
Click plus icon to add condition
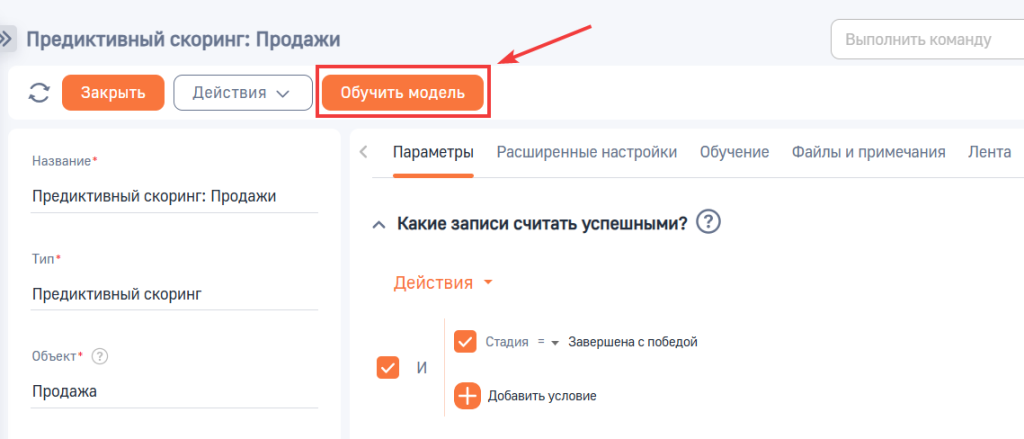coord(467,396)
